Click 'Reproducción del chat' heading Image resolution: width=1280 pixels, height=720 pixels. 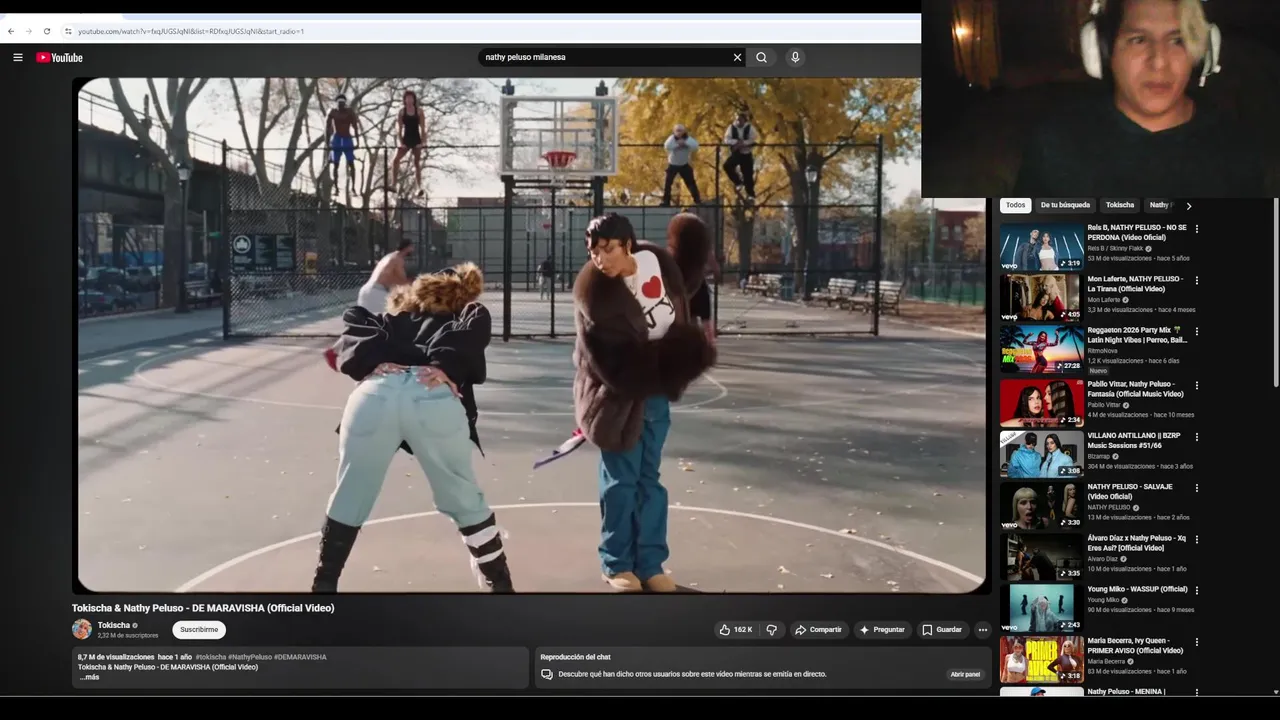(575, 657)
